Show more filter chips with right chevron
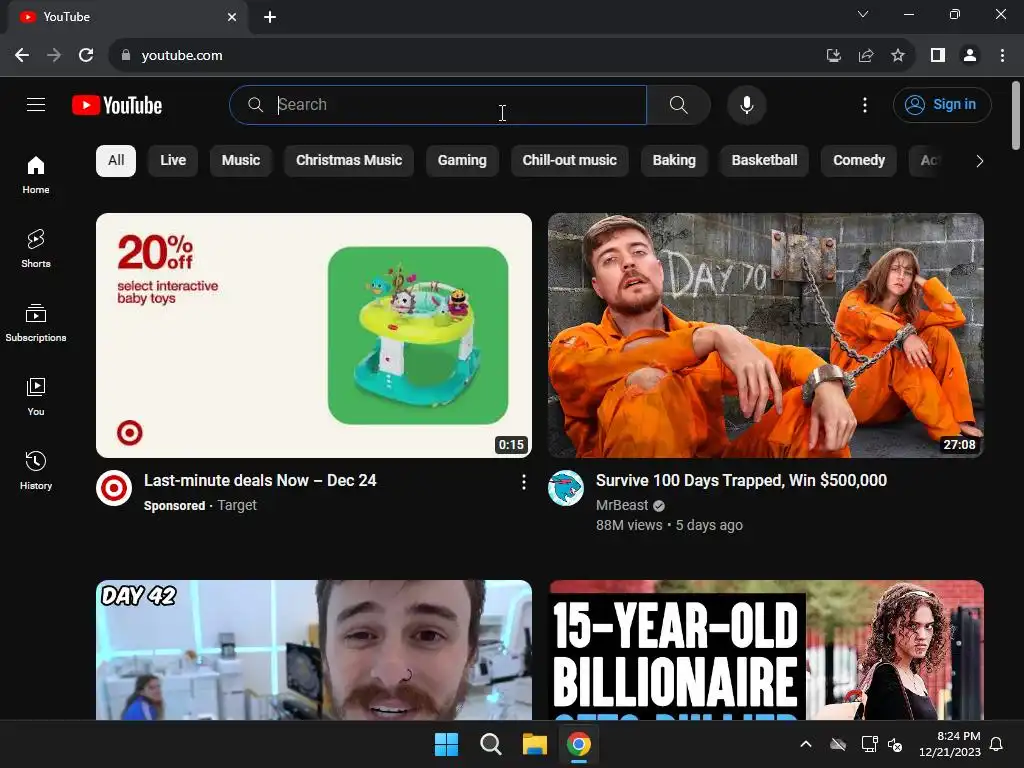Viewport: 1024px width, 768px height. tap(979, 161)
